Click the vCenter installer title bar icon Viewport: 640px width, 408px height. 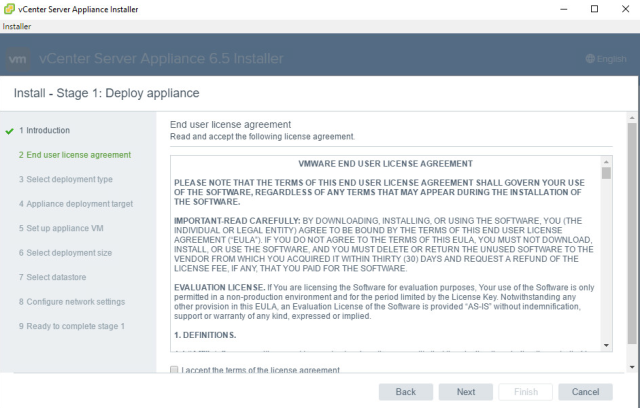click(x=9, y=9)
